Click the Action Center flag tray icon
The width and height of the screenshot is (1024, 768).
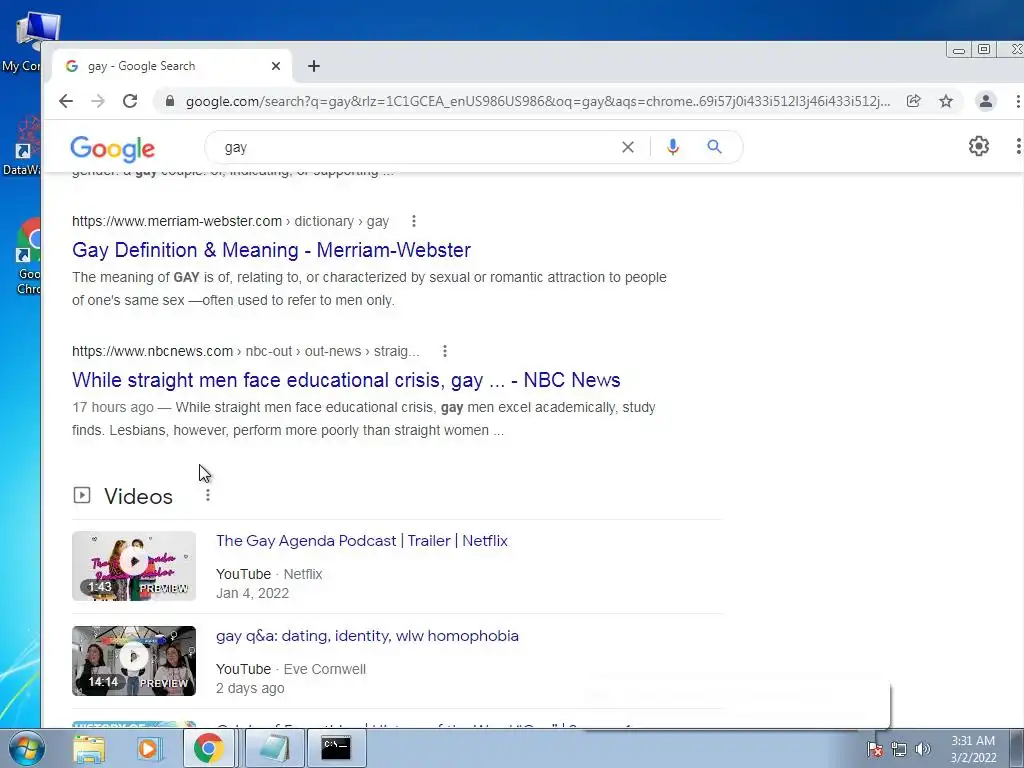click(x=874, y=749)
